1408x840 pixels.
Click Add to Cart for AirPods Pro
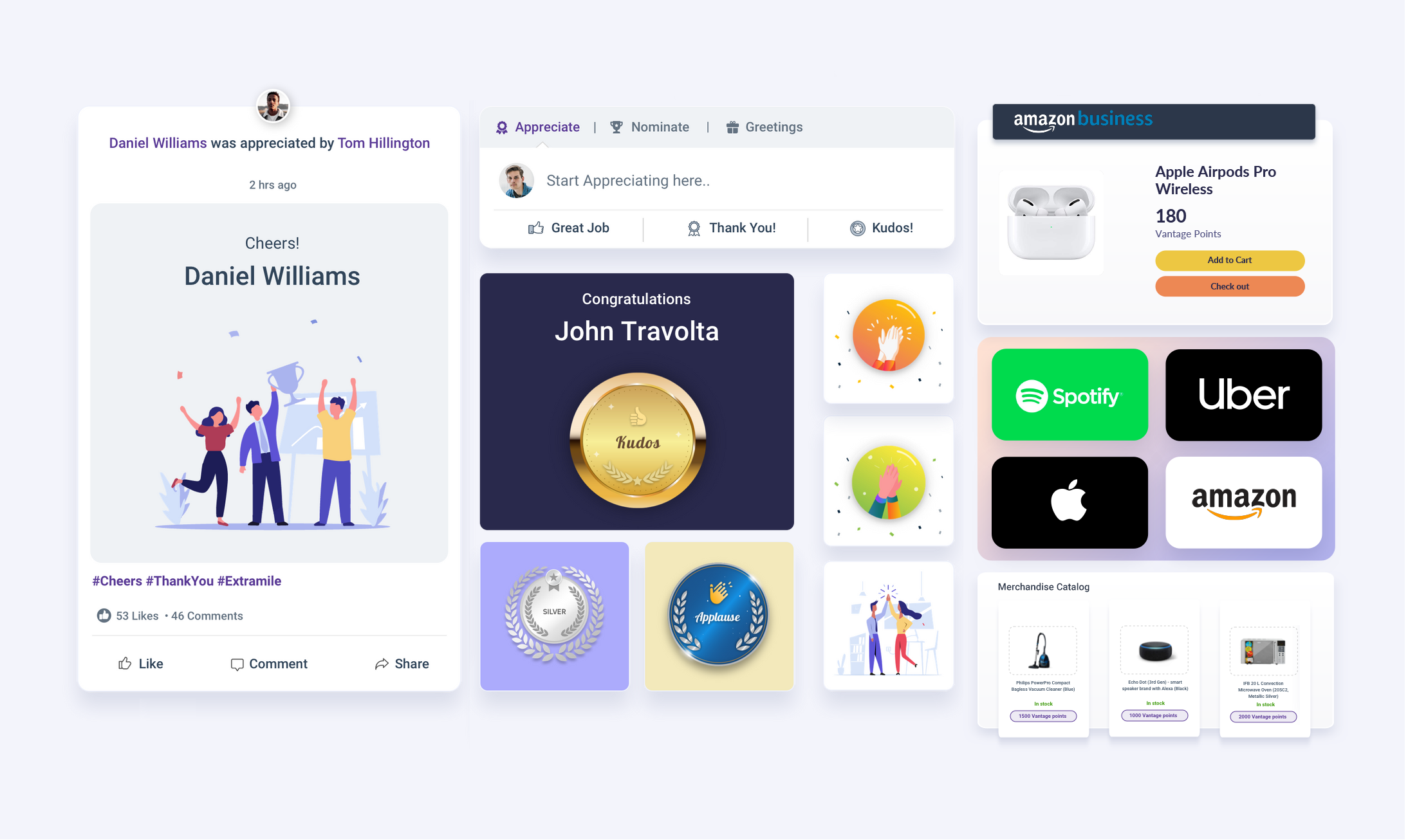(1229, 260)
